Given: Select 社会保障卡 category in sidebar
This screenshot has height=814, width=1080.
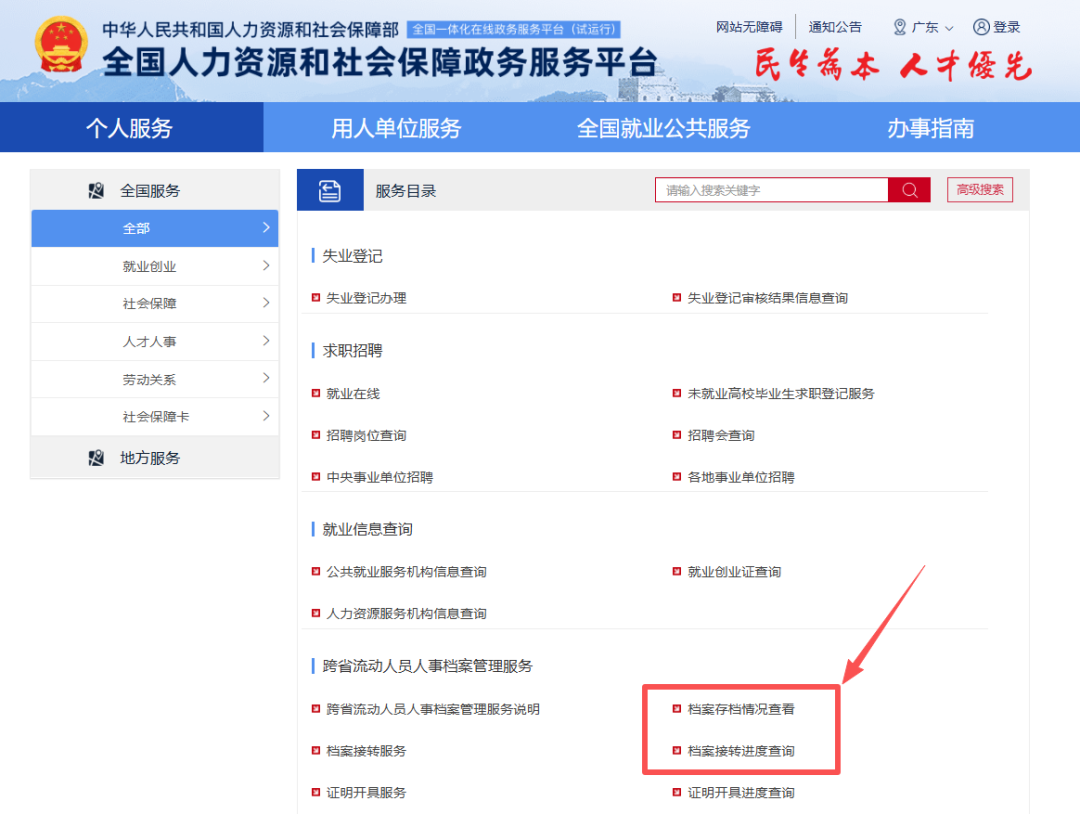Looking at the screenshot, I should pos(155,417).
